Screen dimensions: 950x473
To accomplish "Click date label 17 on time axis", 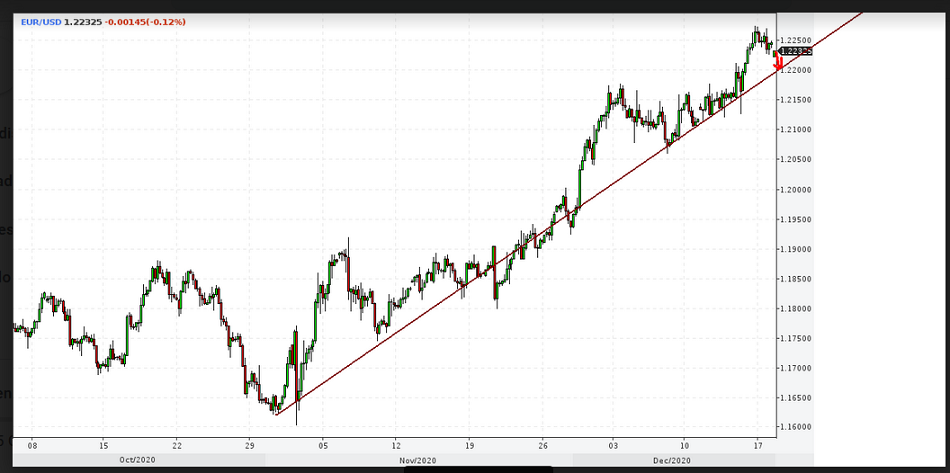I will [758, 444].
